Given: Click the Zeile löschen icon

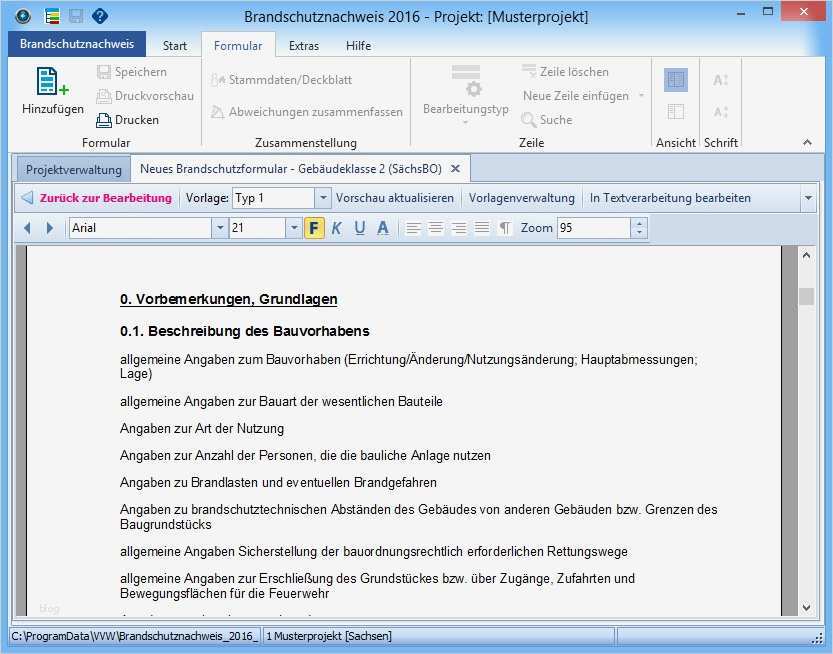Looking at the screenshot, I should coord(526,72).
